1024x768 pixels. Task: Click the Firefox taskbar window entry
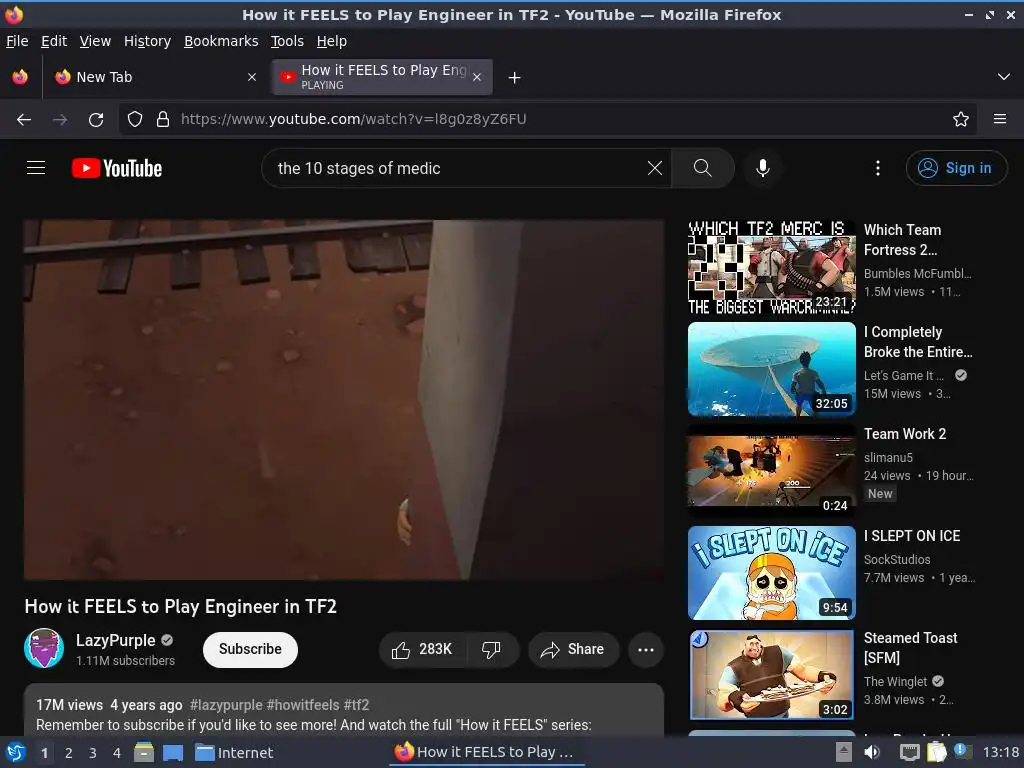(487, 752)
